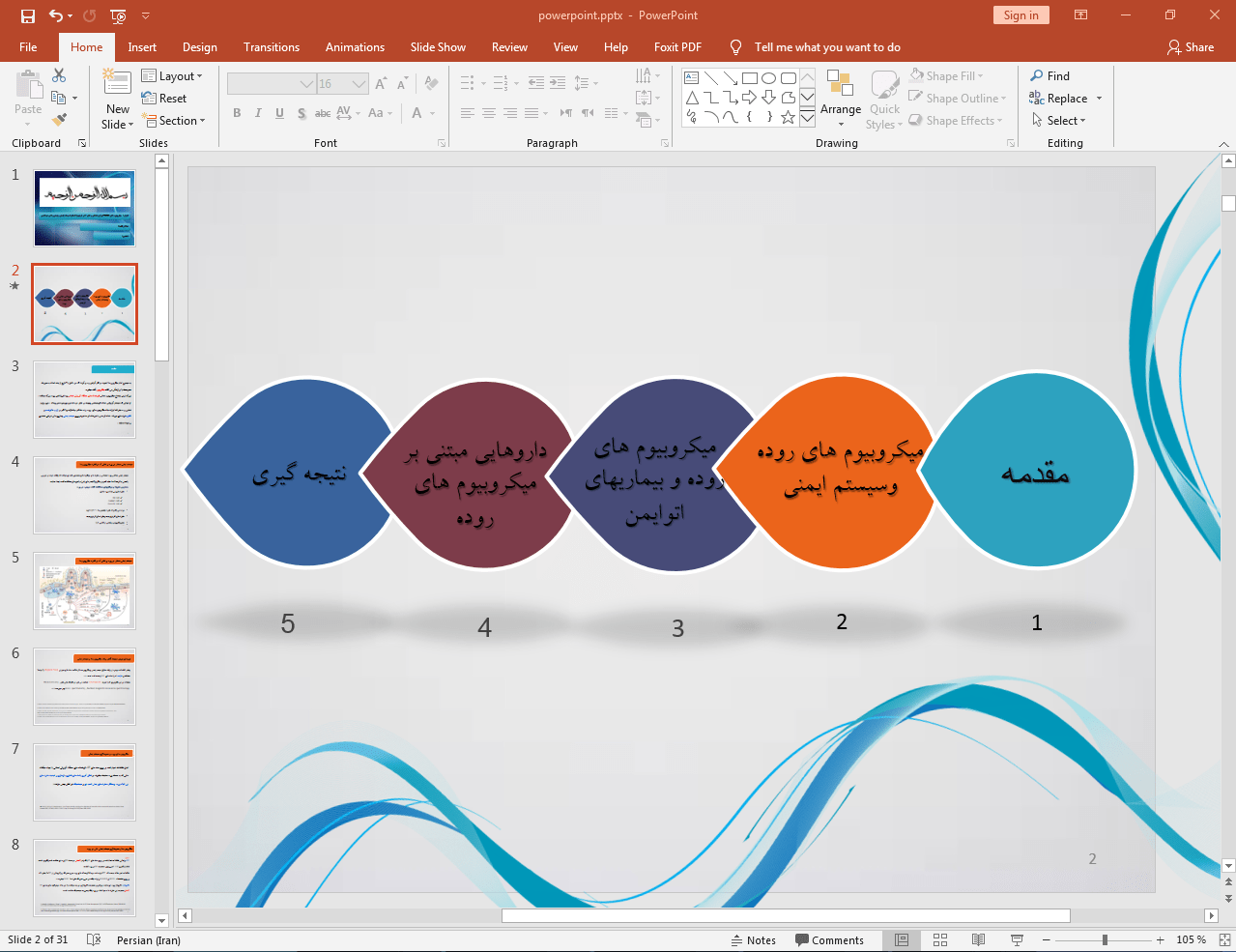Click Persian (Iran) language in status bar
This screenshot has height=952, width=1236.
pos(149,940)
